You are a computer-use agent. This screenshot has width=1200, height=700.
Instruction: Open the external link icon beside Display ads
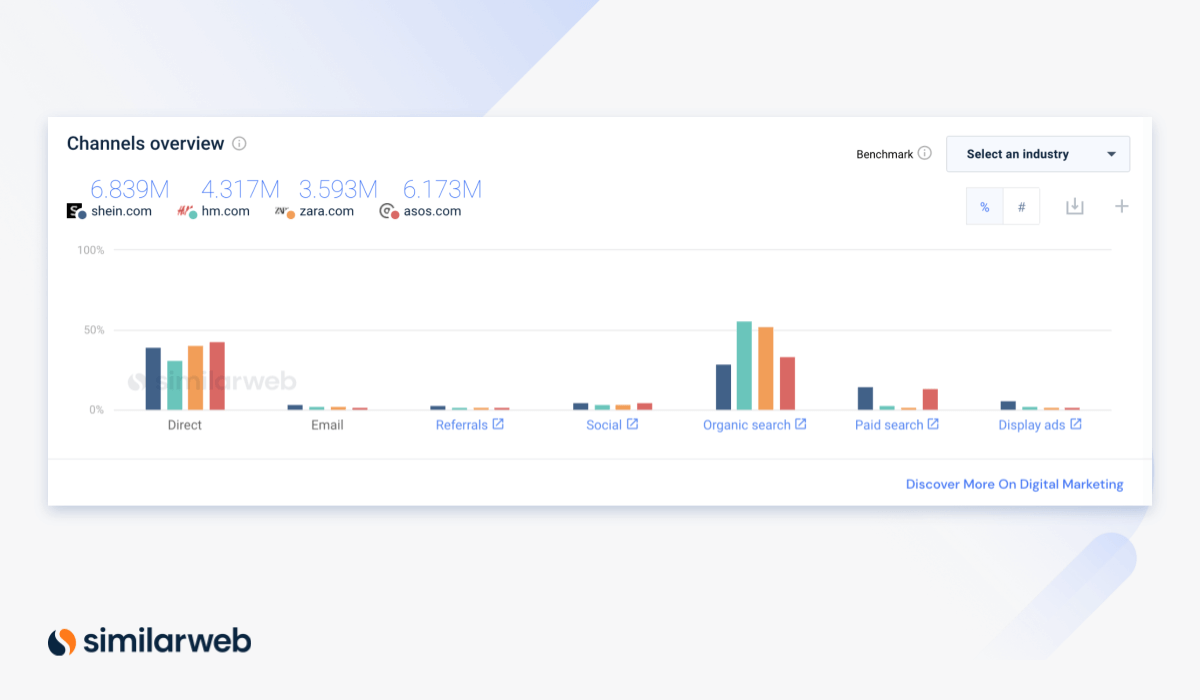[x=1076, y=425]
